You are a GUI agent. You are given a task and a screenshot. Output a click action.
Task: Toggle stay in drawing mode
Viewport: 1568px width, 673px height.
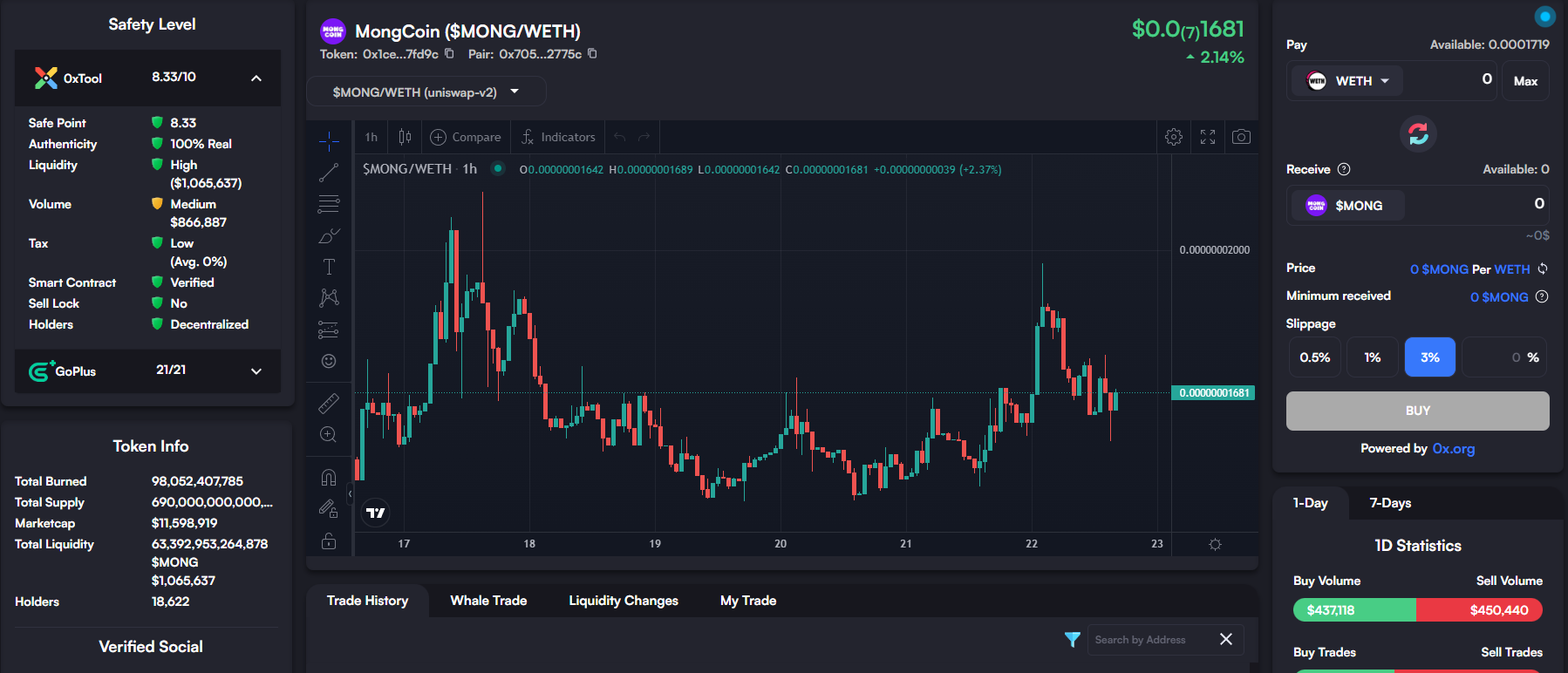(x=329, y=508)
